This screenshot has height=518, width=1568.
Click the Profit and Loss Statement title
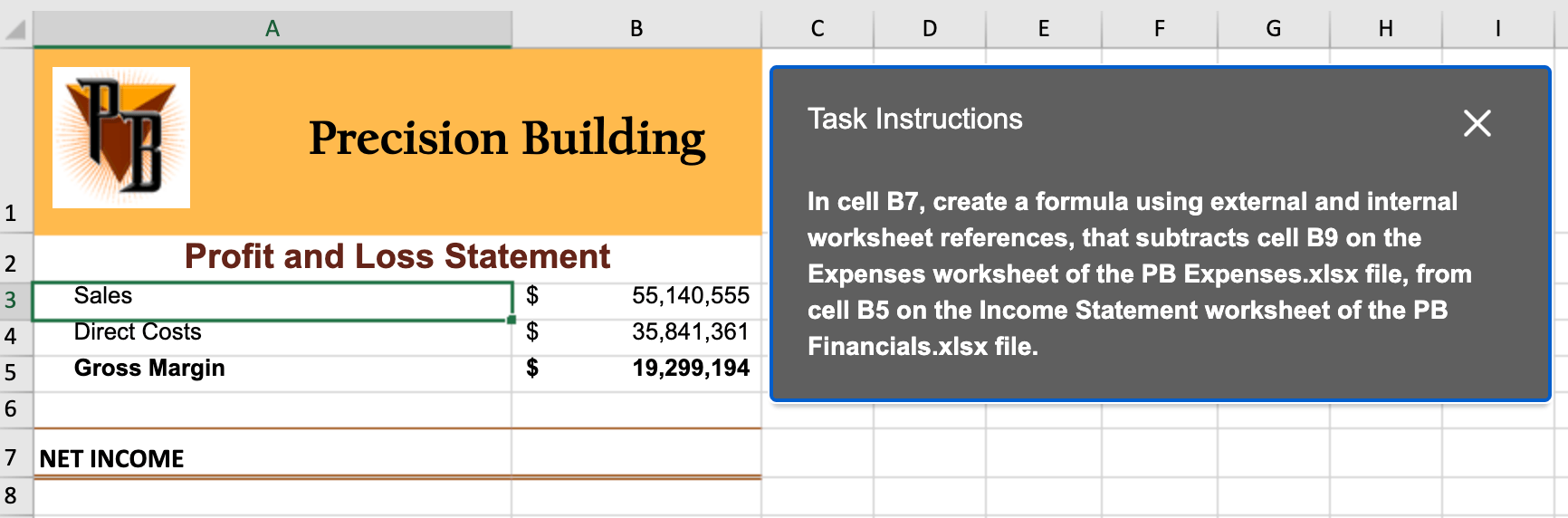397,257
